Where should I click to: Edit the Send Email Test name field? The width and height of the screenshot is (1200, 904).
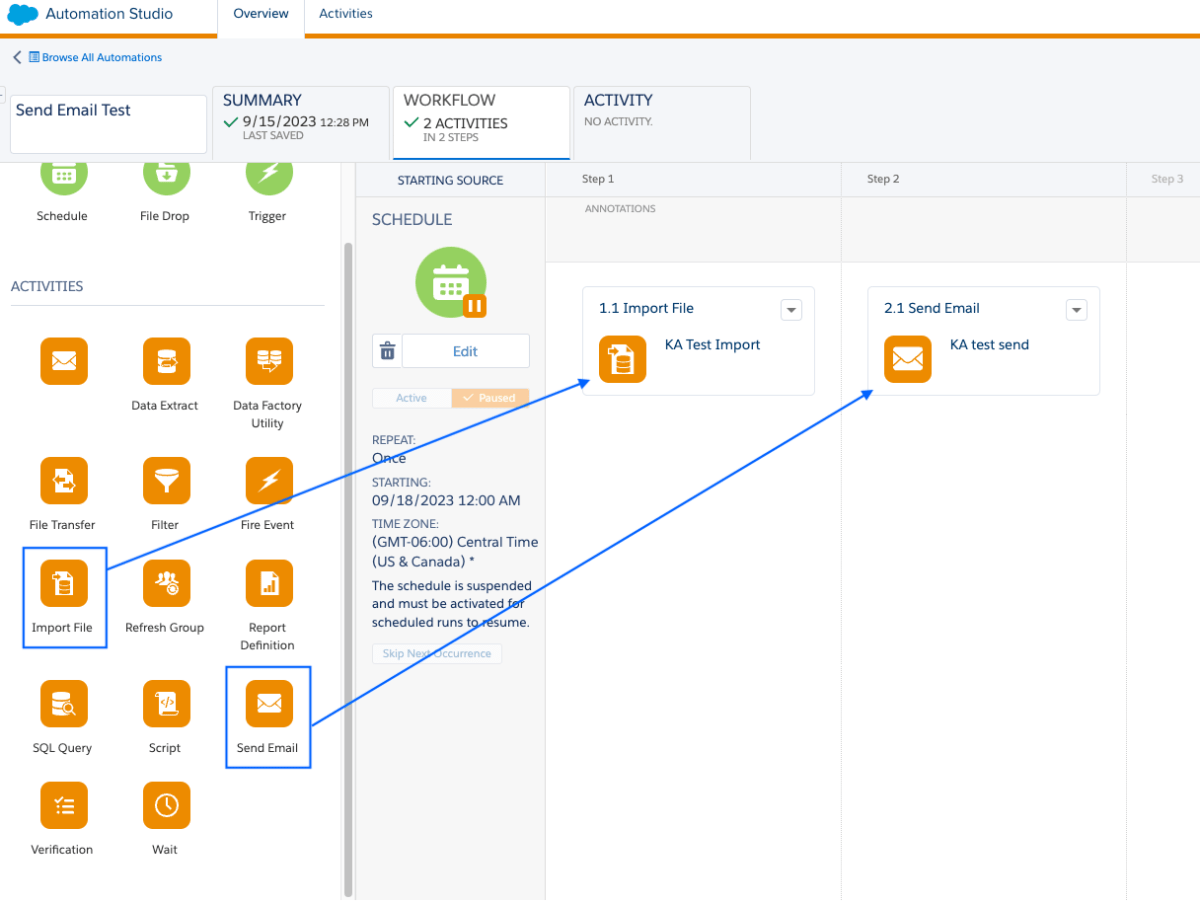[109, 124]
